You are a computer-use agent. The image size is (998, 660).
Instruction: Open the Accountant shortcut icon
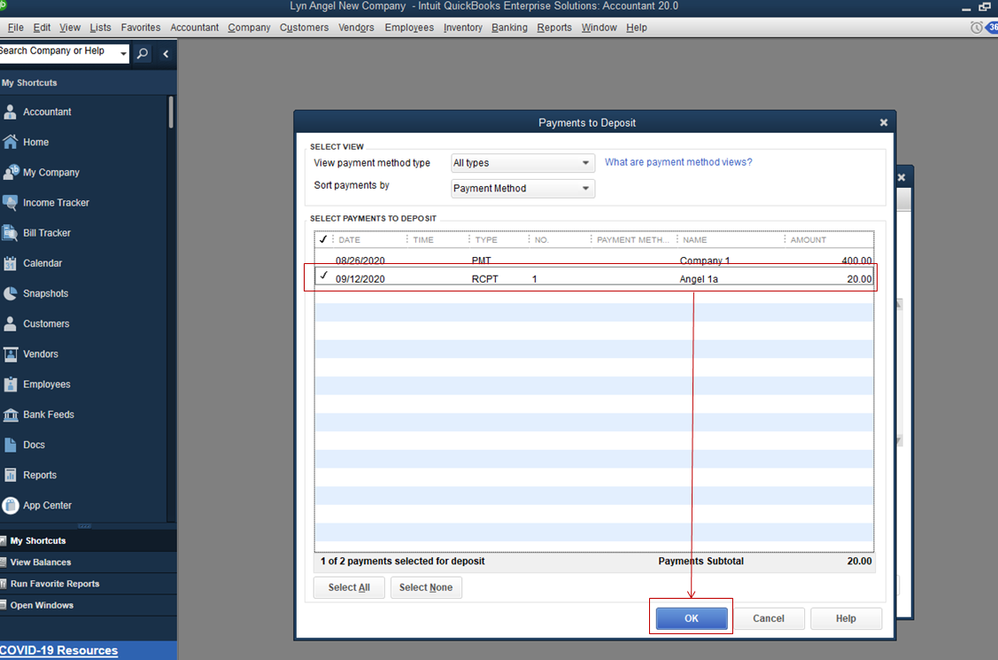coord(10,112)
